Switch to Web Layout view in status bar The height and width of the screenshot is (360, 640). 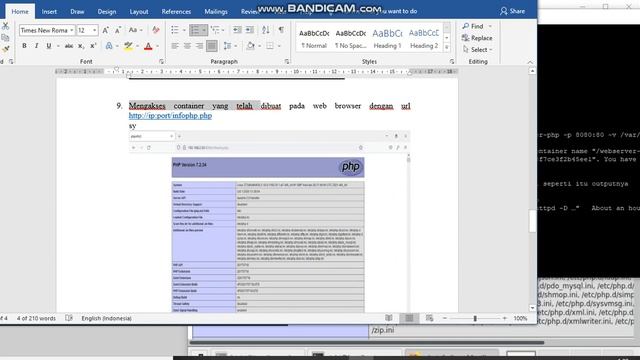(x=429, y=318)
